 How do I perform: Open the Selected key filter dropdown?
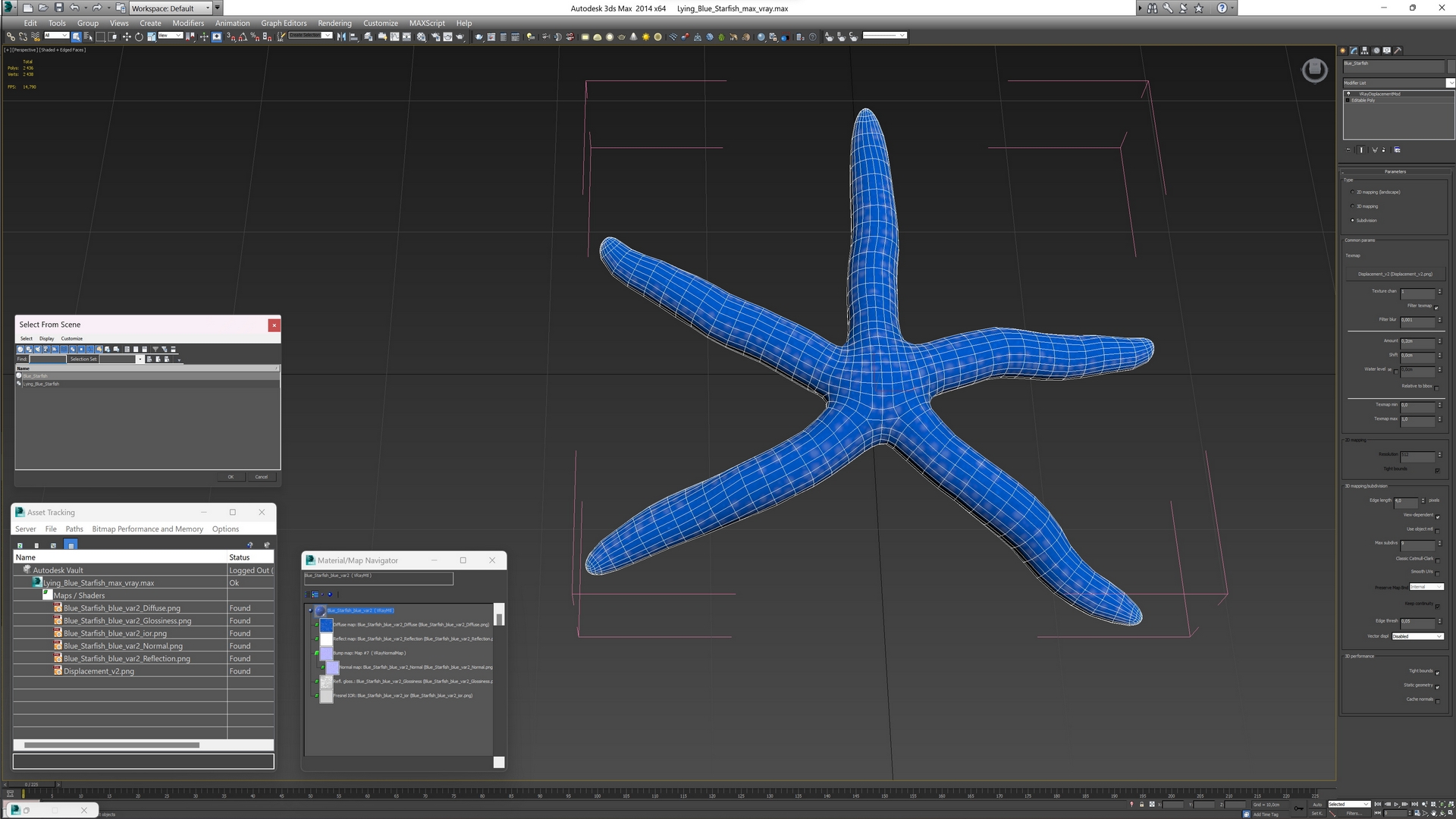[1348, 804]
